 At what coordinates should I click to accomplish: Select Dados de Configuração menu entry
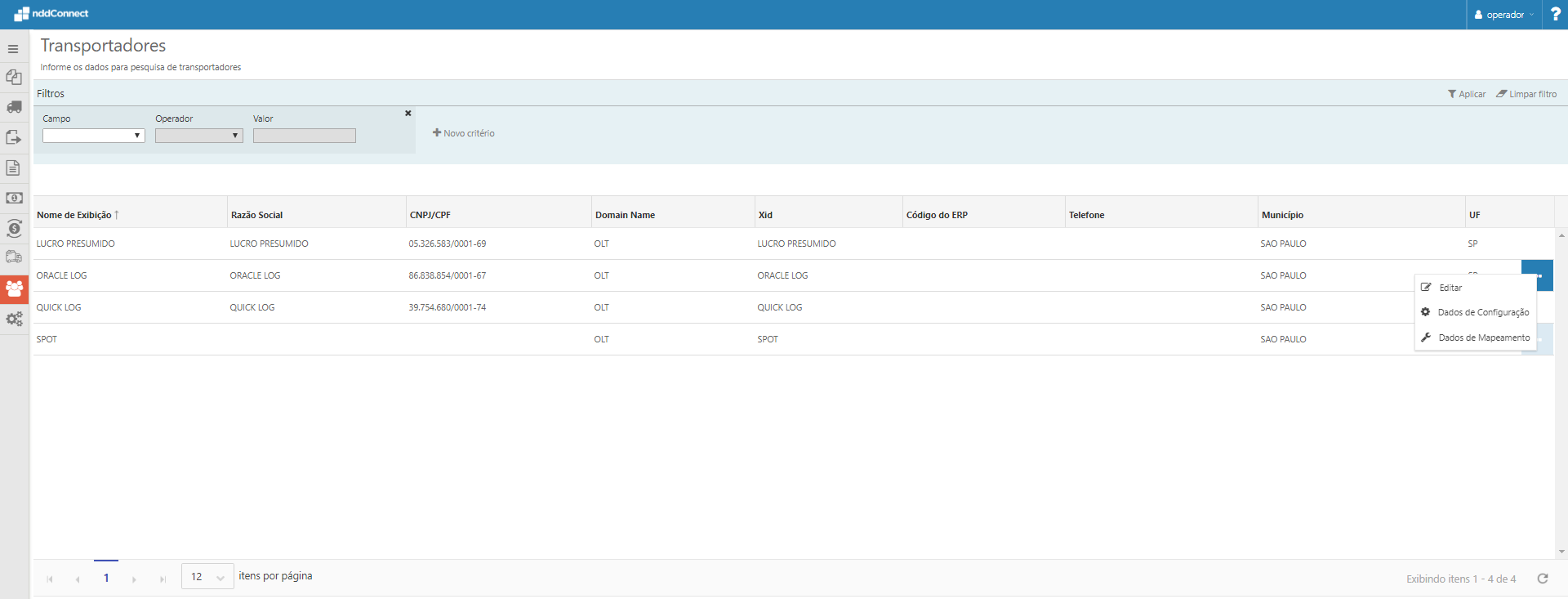tap(1482, 312)
